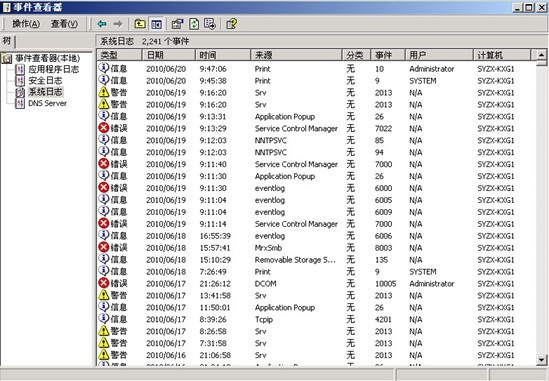Sort by the 用户 column header
The height and width of the screenshot is (381, 549).
click(x=439, y=55)
